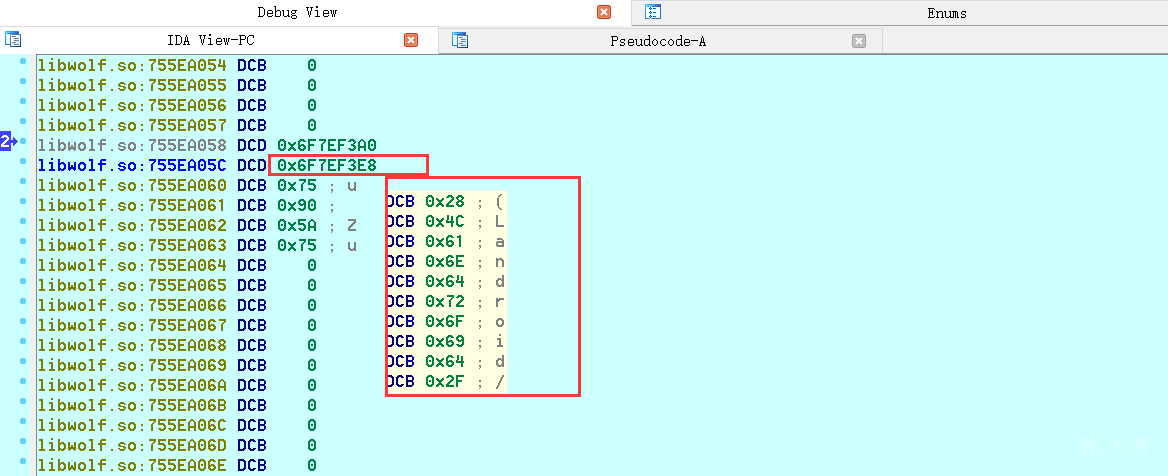Click the Pseudocode-A tab icon
This screenshot has height=476, width=1168.
click(460, 40)
